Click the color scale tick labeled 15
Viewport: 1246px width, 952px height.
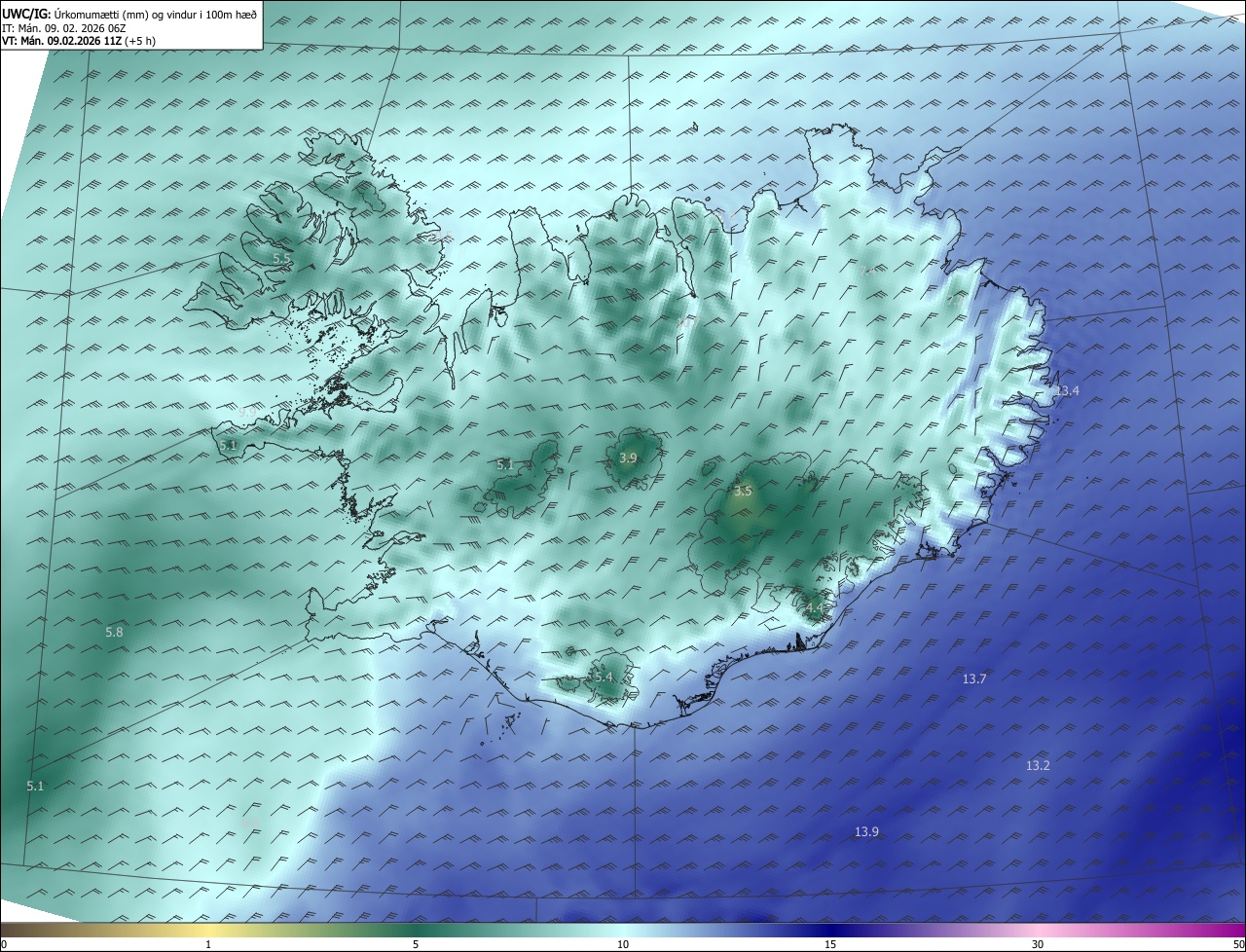pyautogui.click(x=830, y=944)
